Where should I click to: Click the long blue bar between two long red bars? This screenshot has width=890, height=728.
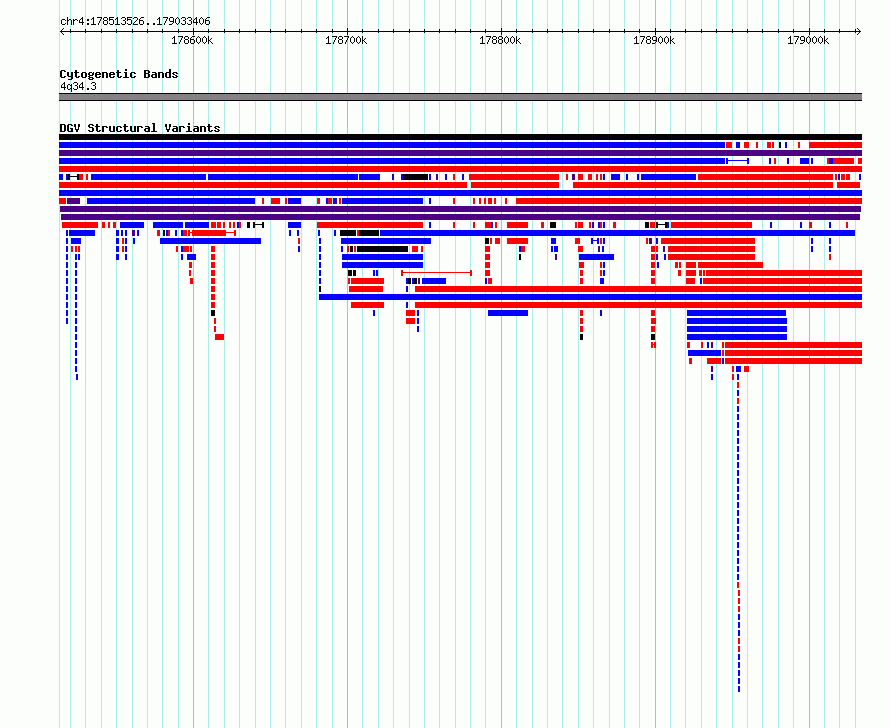coord(590,297)
